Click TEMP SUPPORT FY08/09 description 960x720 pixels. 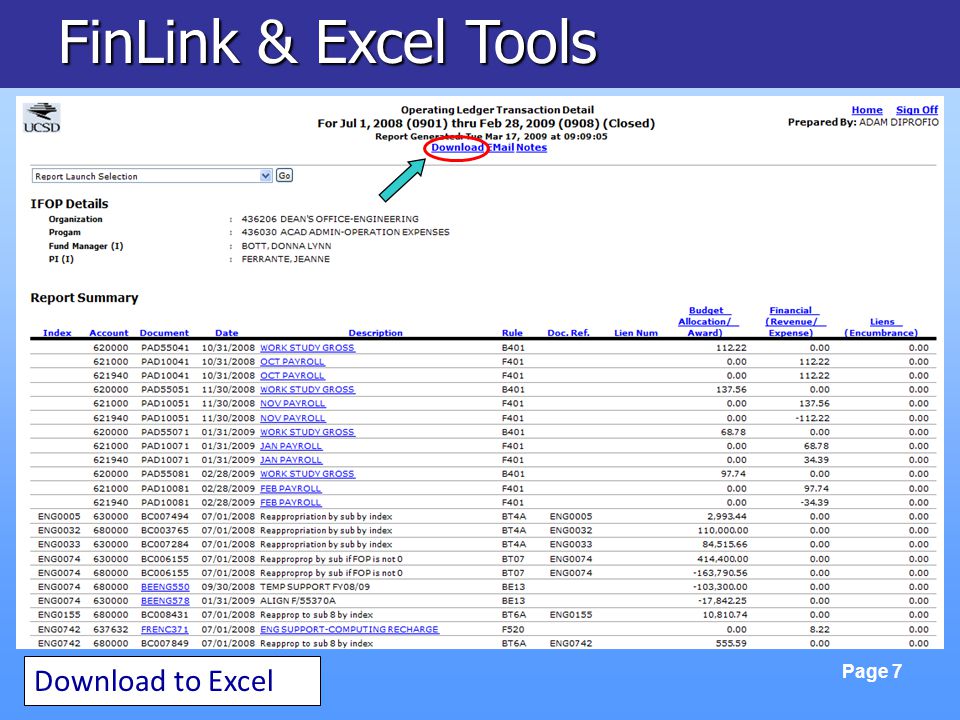pos(315,587)
